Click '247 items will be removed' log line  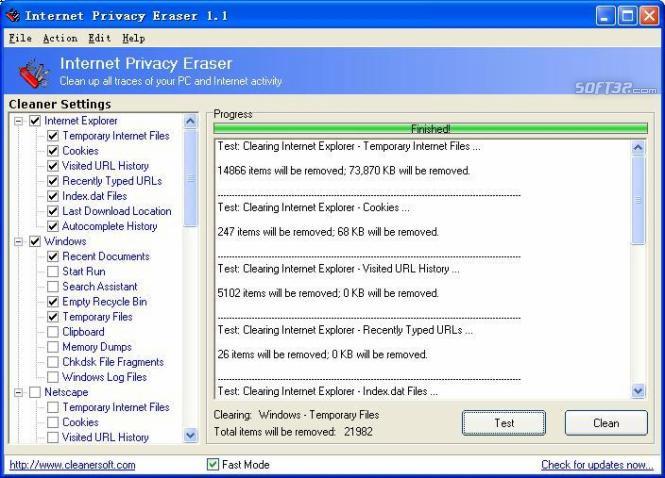(x=328, y=232)
